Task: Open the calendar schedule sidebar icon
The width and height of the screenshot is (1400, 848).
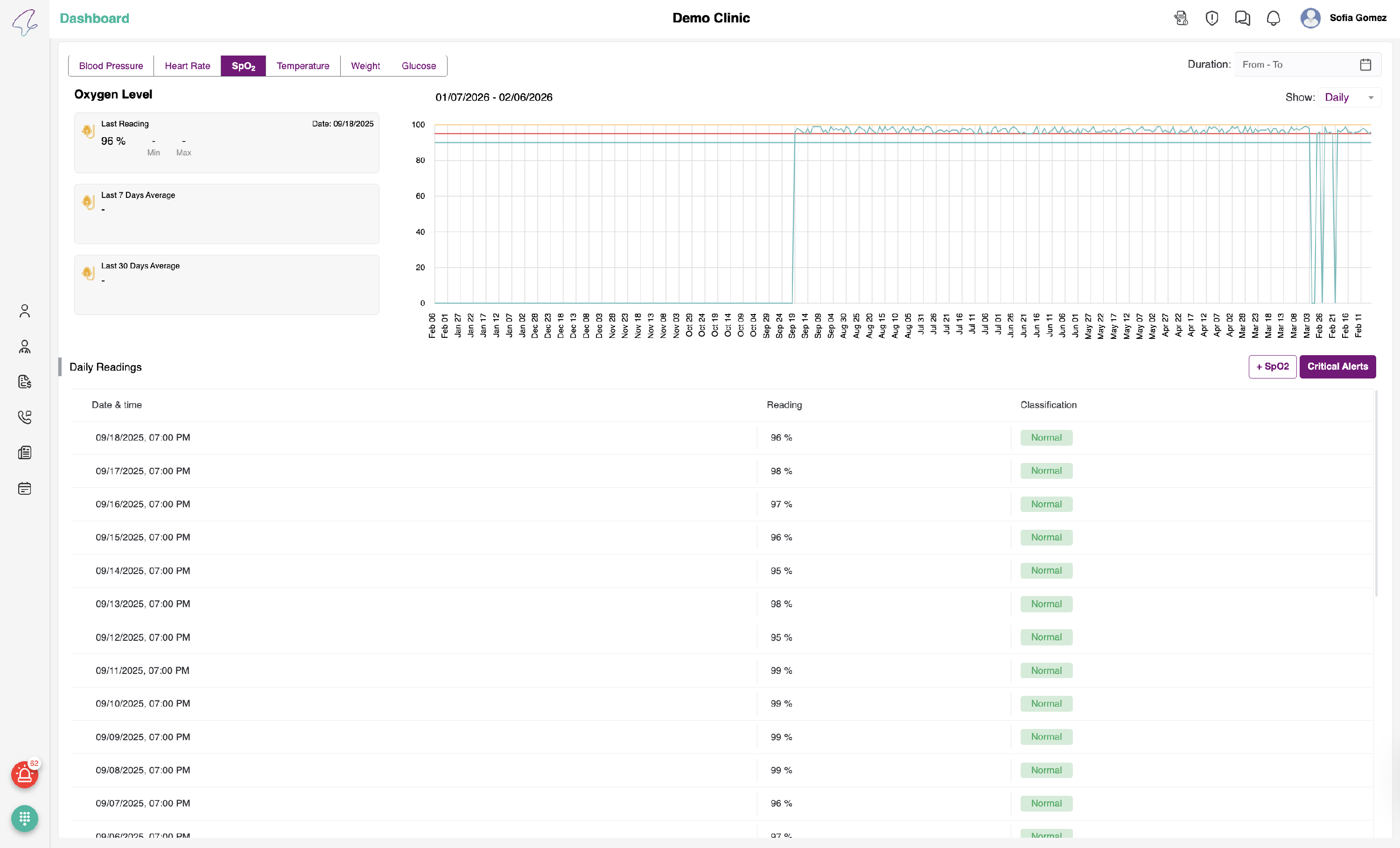Action: click(24, 488)
